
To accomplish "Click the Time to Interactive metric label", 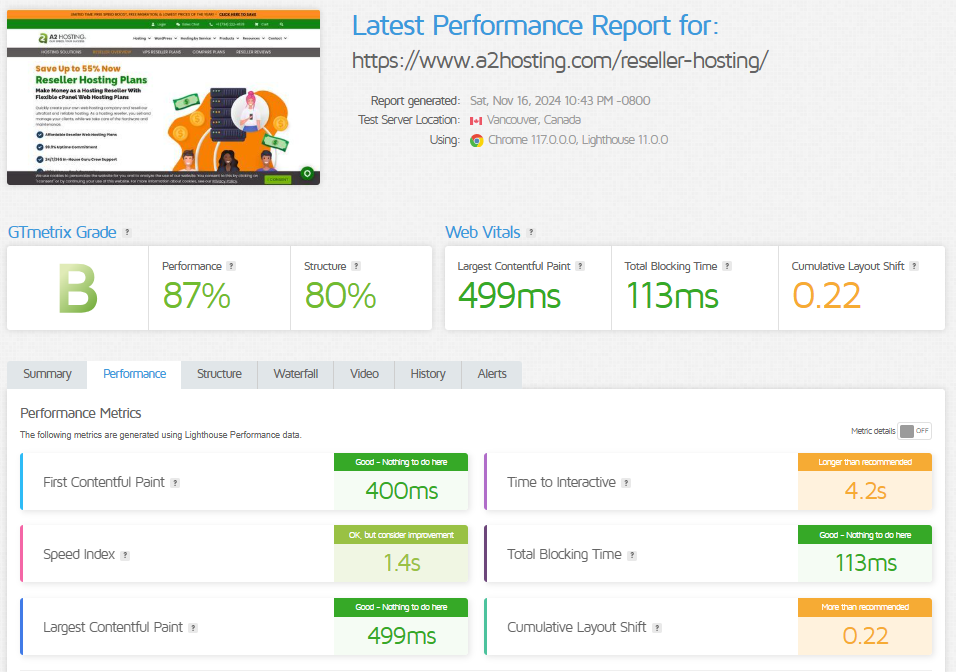I will click(x=562, y=482).
